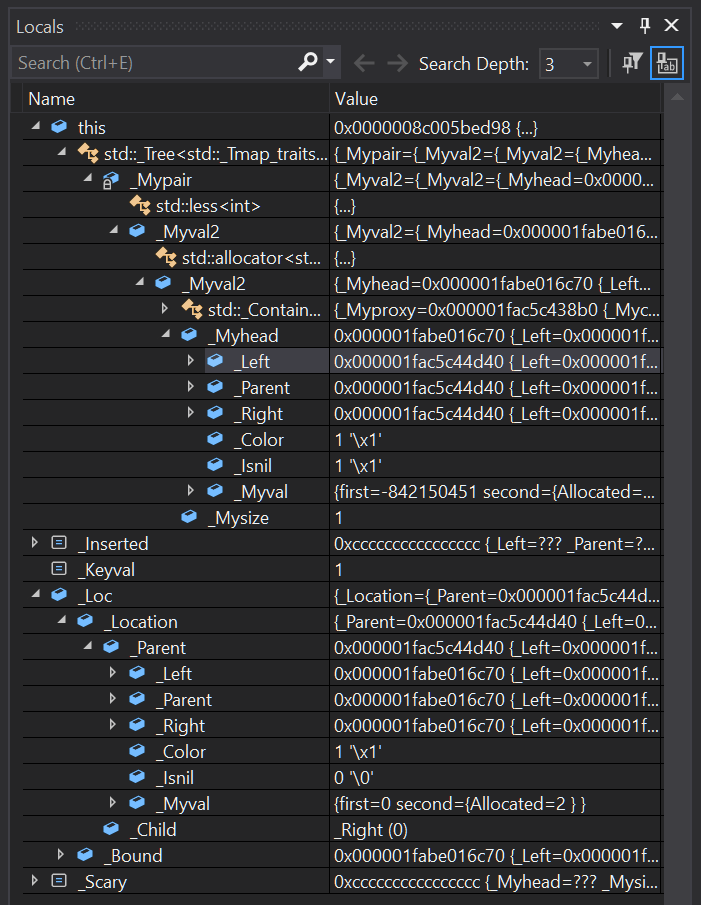701x905 pixels.
Task: Toggle the pinned-items filter icon
Action: click(x=632, y=62)
